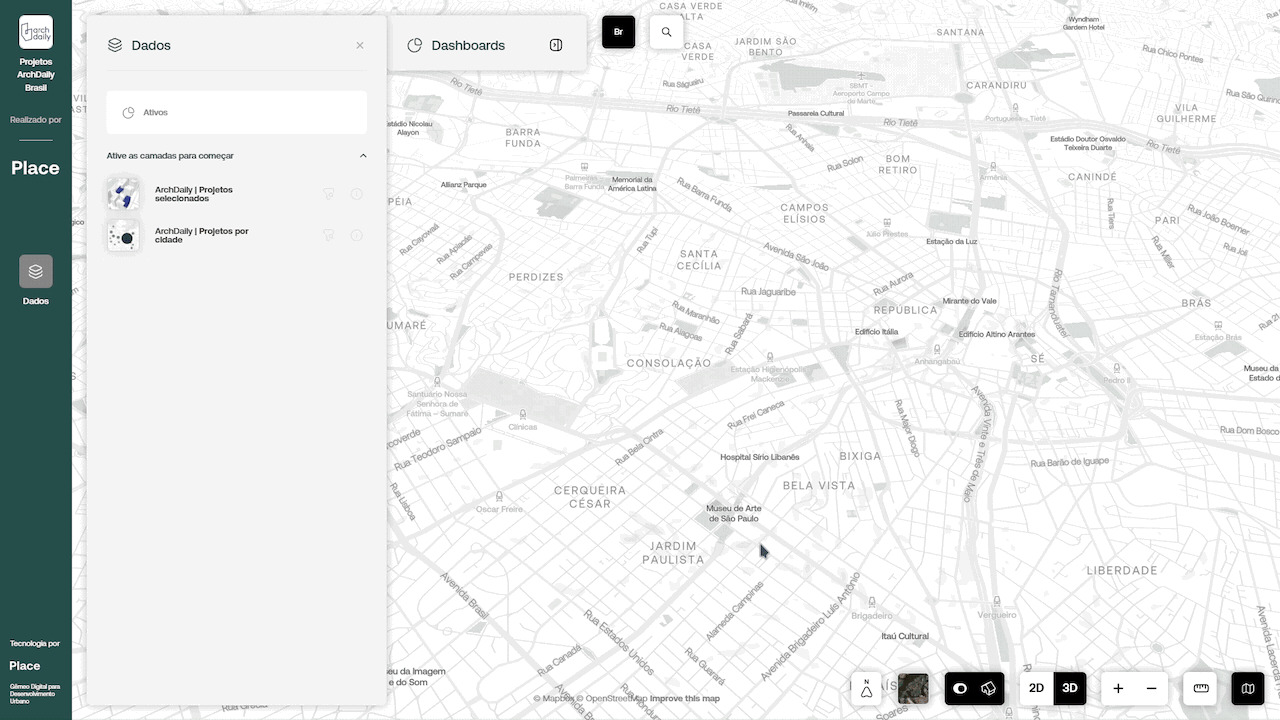Viewport: 1280px width, 720px height.
Task: Open the Br language selector
Action: 618,32
